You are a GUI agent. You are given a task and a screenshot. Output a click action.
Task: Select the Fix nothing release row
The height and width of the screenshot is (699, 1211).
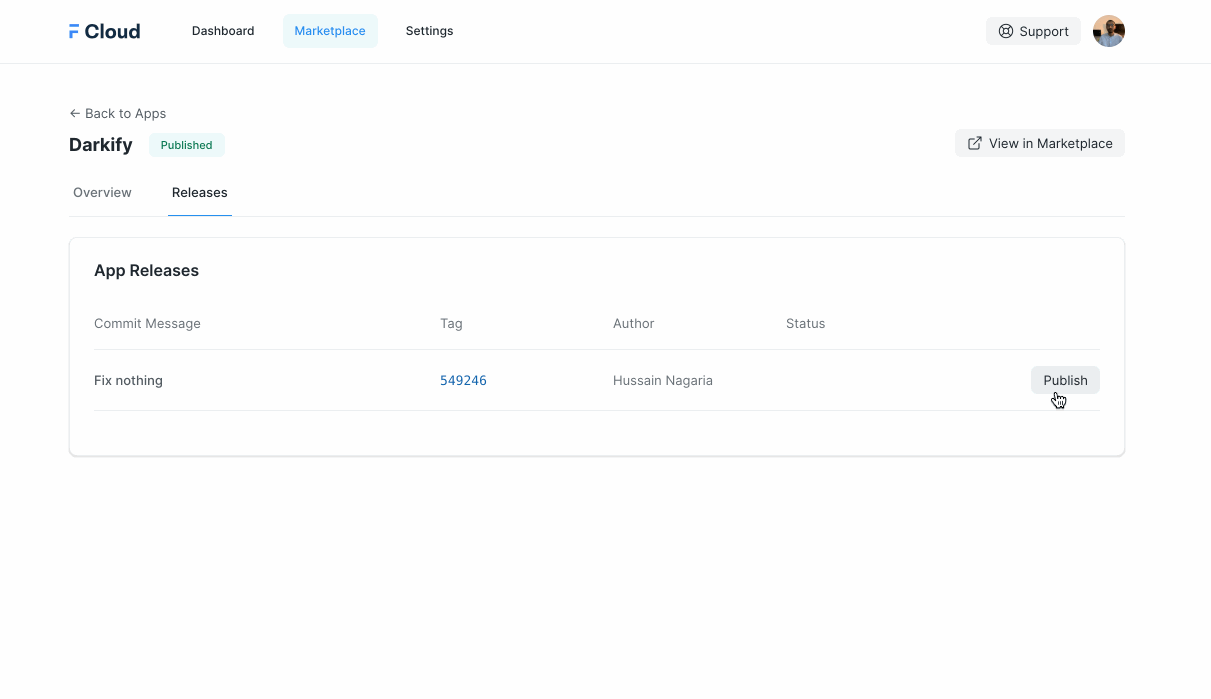click(400, 380)
